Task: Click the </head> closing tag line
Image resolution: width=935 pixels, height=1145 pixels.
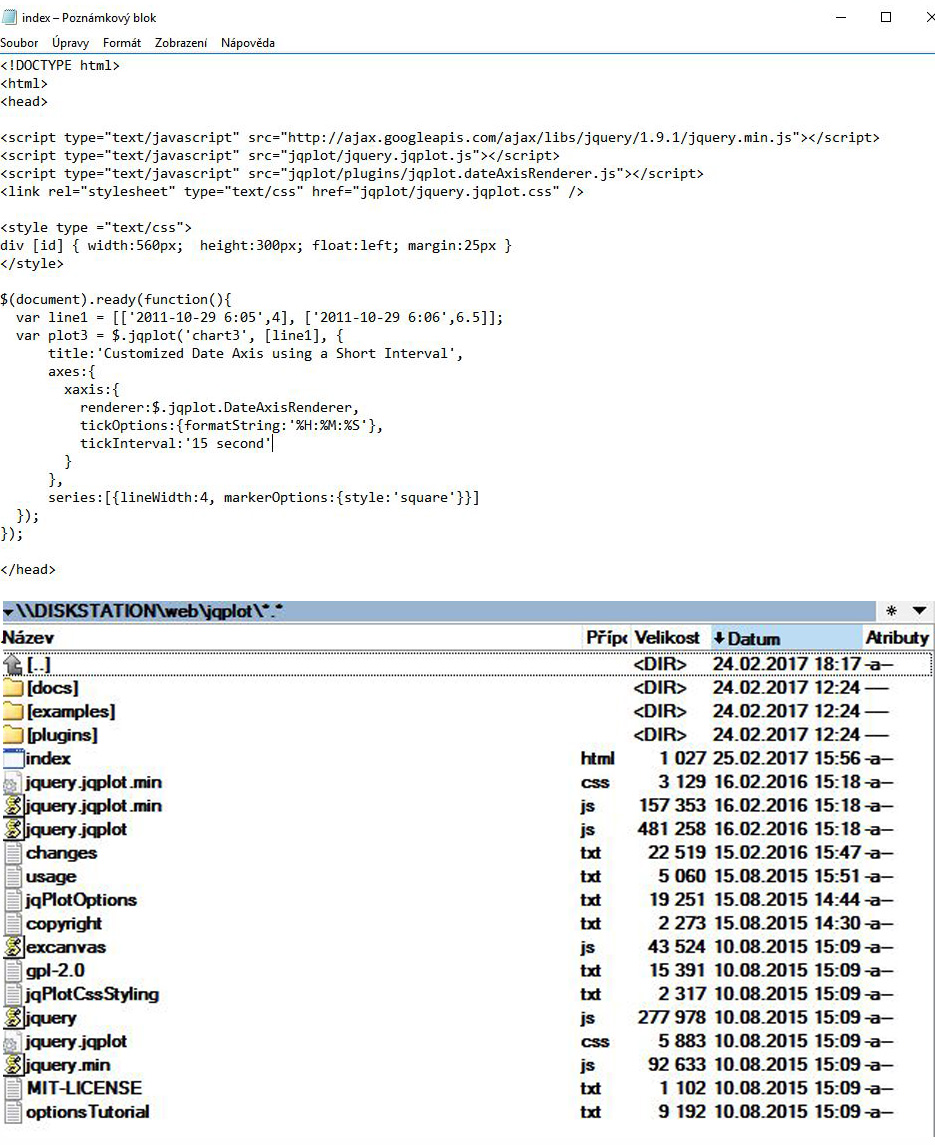Action: click(x=28, y=570)
